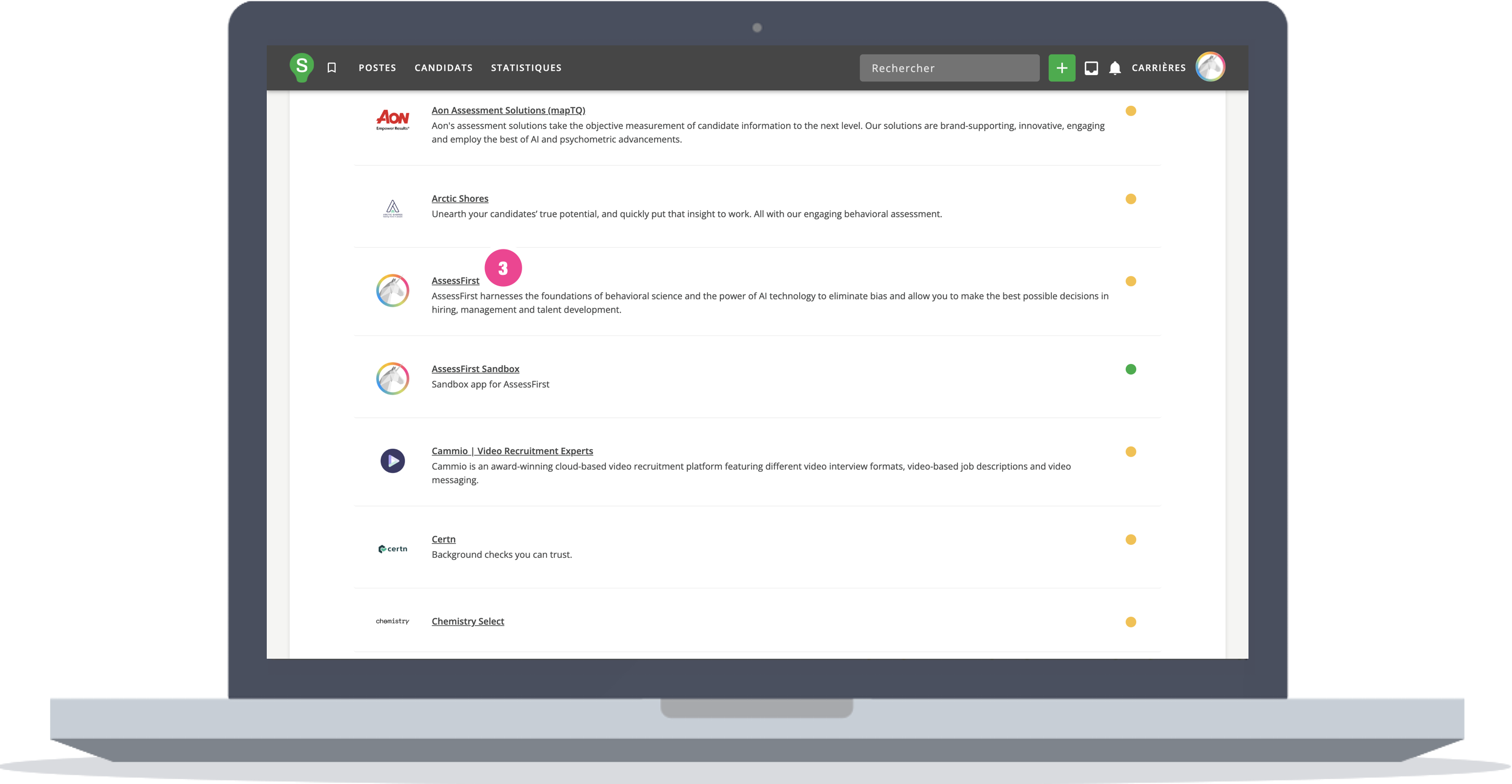
Task: Open the inbox icon in the navbar
Action: [1091, 68]
